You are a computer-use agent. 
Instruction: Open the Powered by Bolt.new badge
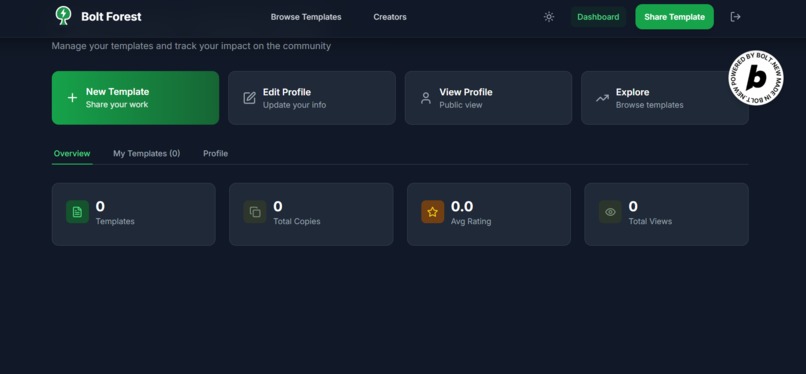click(x=756, y=78)
